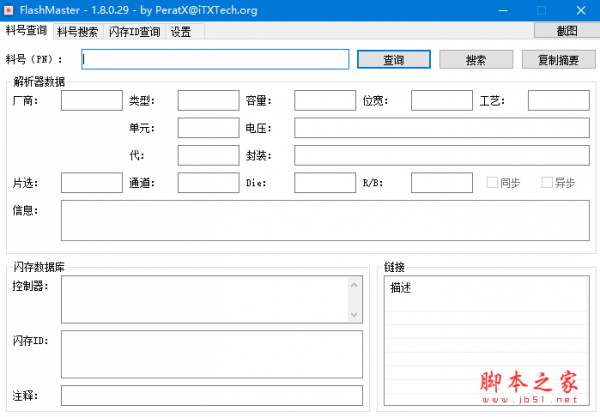Click the 类型 type field
This screenshot has width=600, height=417.
tap(209, 101)
